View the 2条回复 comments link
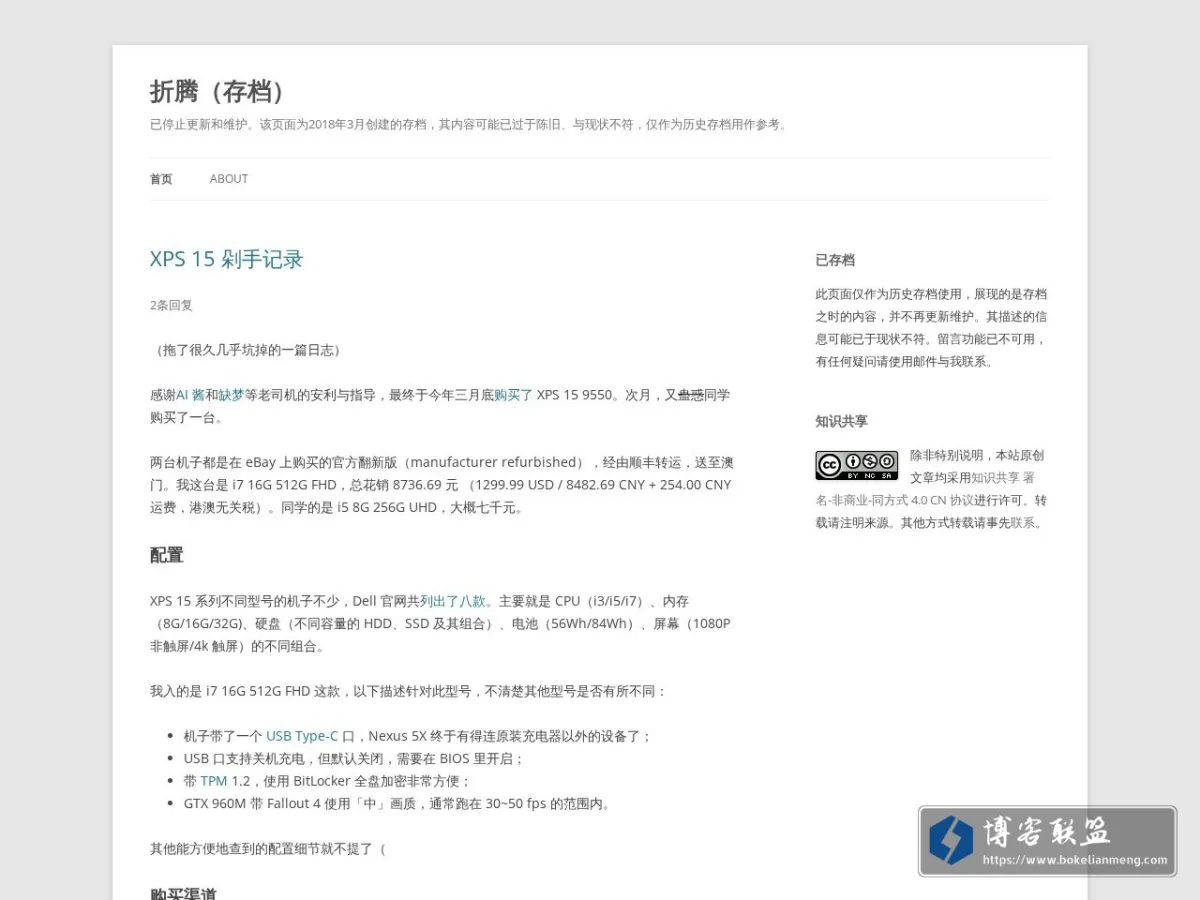This screenshot has width=1200, height=900. 171,305
